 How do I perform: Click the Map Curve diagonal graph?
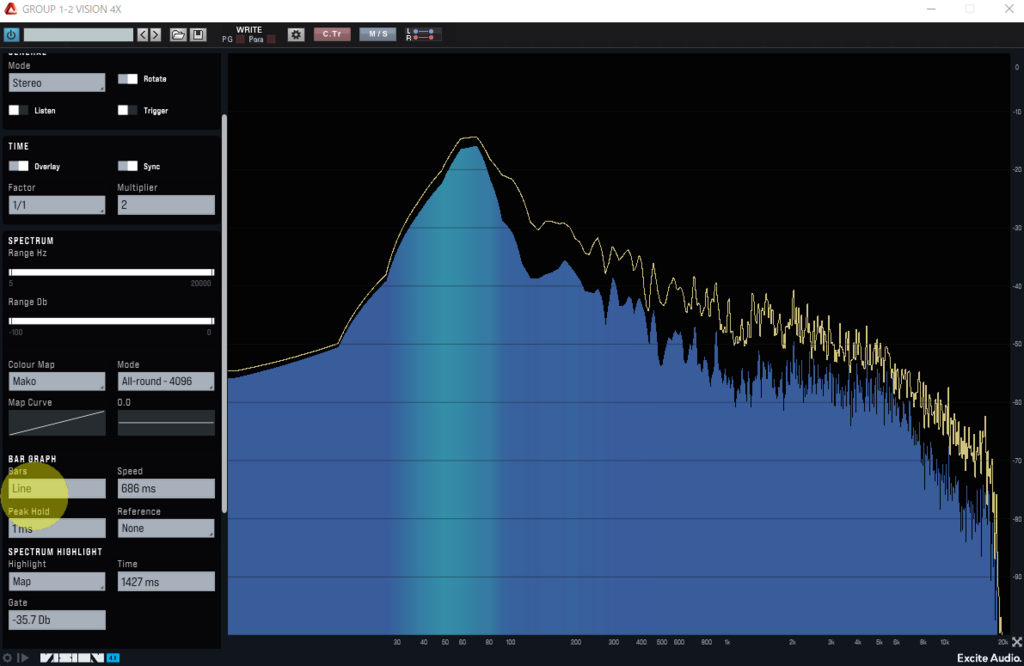57,423
